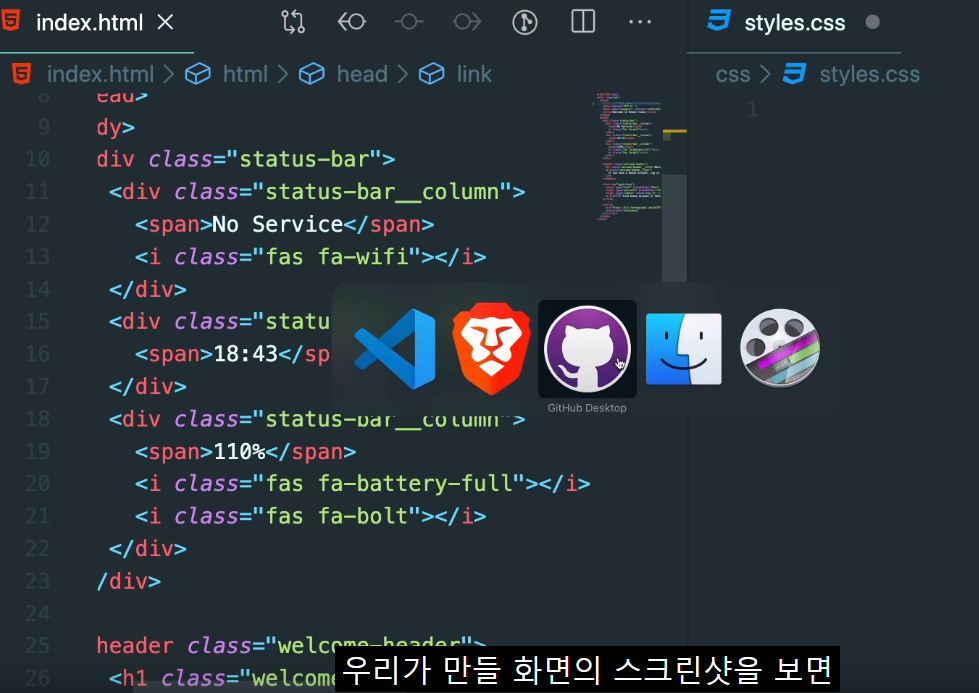Click the "fas fa-wifi" class value
Viewport: 979px width, 693px height.
coord(338,257)
